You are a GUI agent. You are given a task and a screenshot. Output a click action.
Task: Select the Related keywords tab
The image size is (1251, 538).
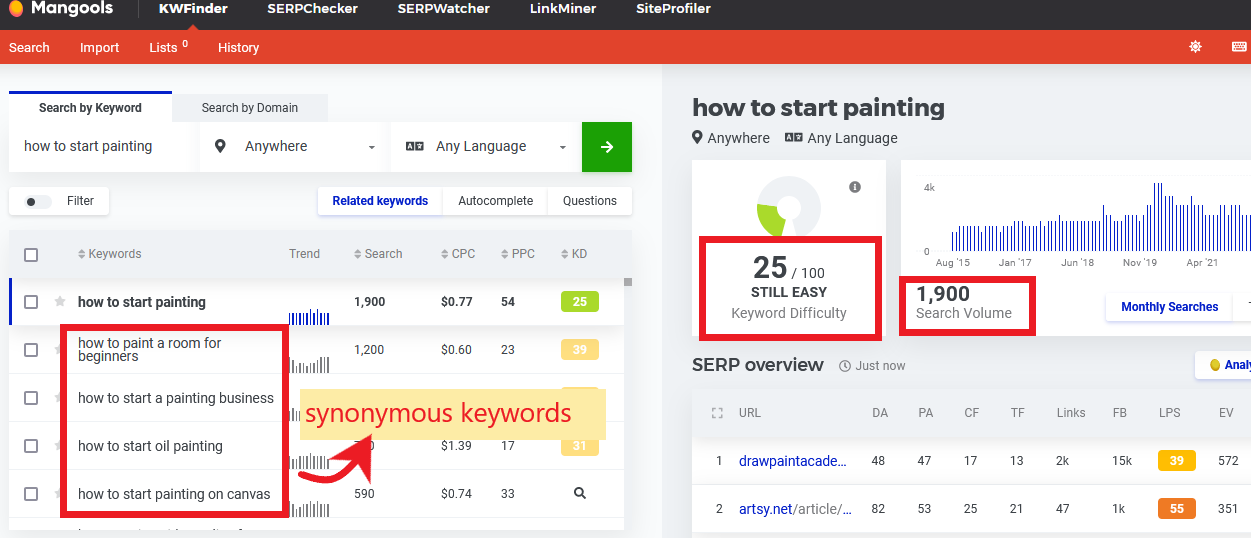[380, 201]
